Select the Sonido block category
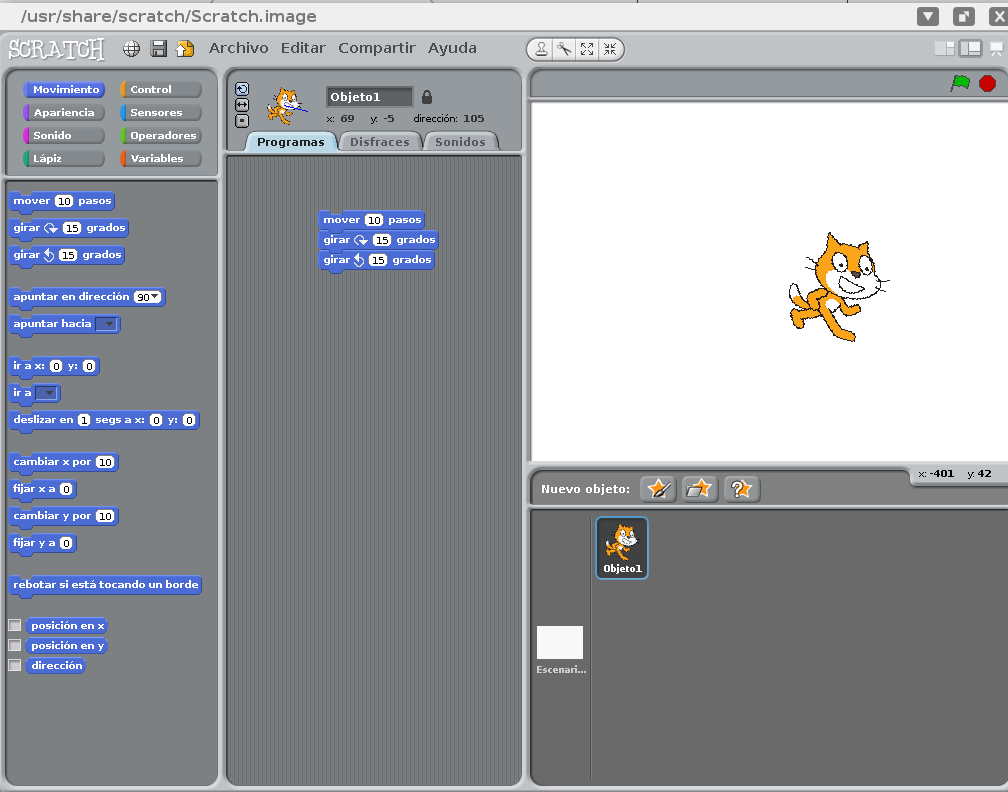Screen dimensions: 1008x792 [x=64, y=136]
